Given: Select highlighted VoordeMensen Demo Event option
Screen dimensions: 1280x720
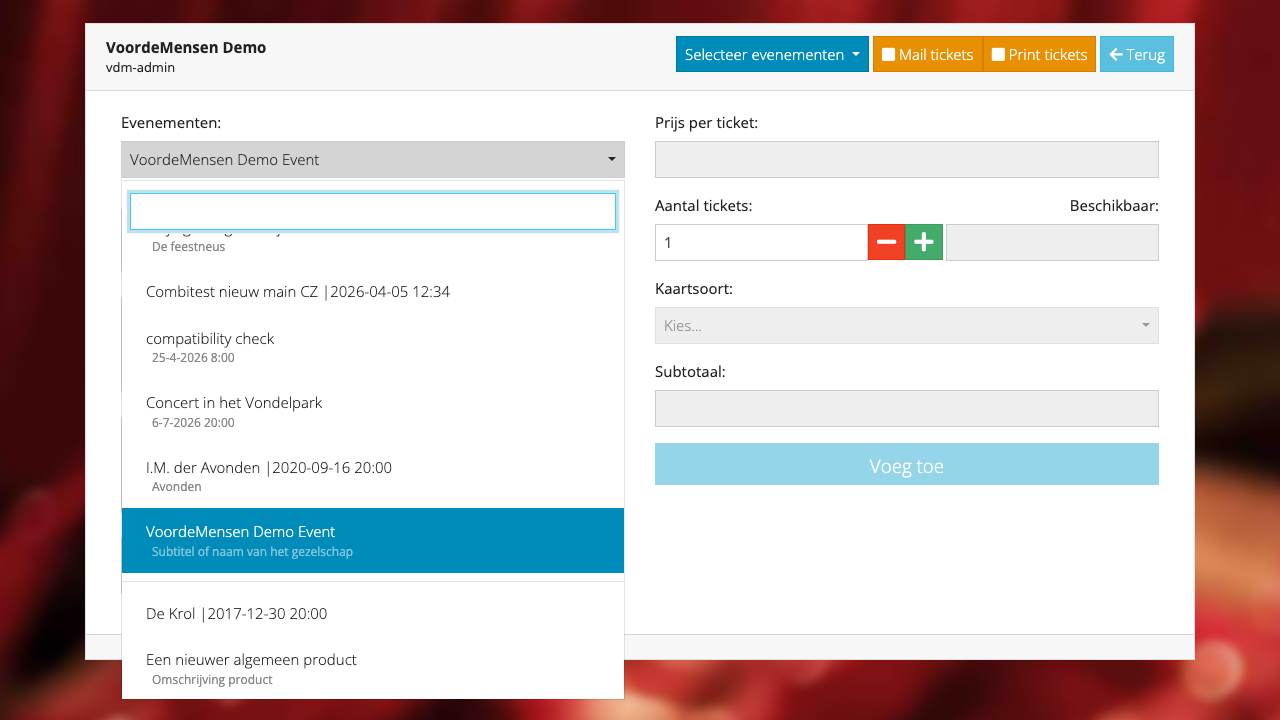Looking at the screenshot, I should (x=372, y=540).
